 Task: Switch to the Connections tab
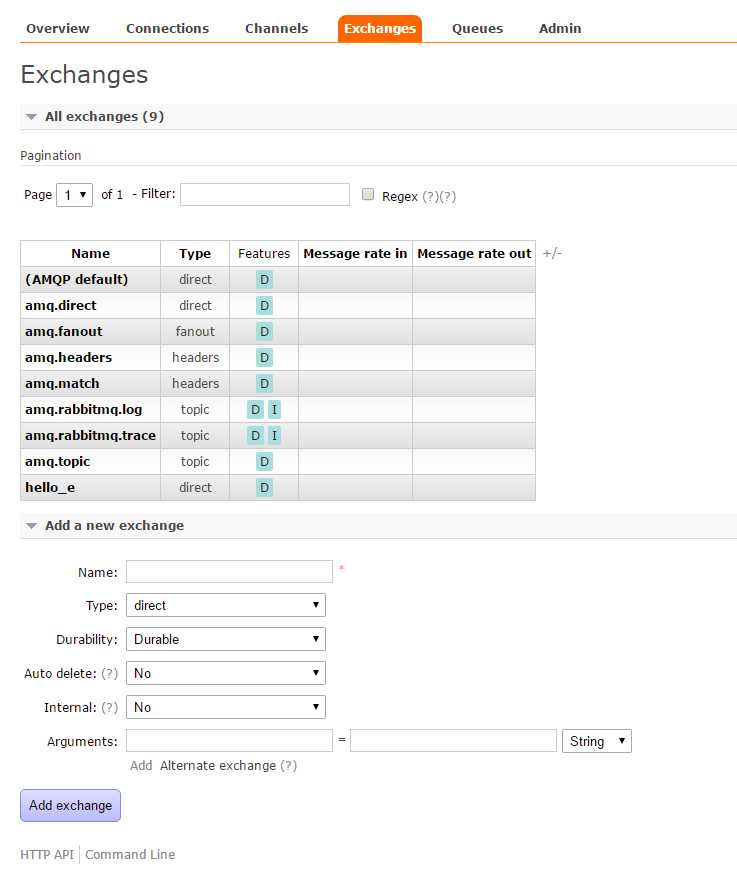point(167,29)
